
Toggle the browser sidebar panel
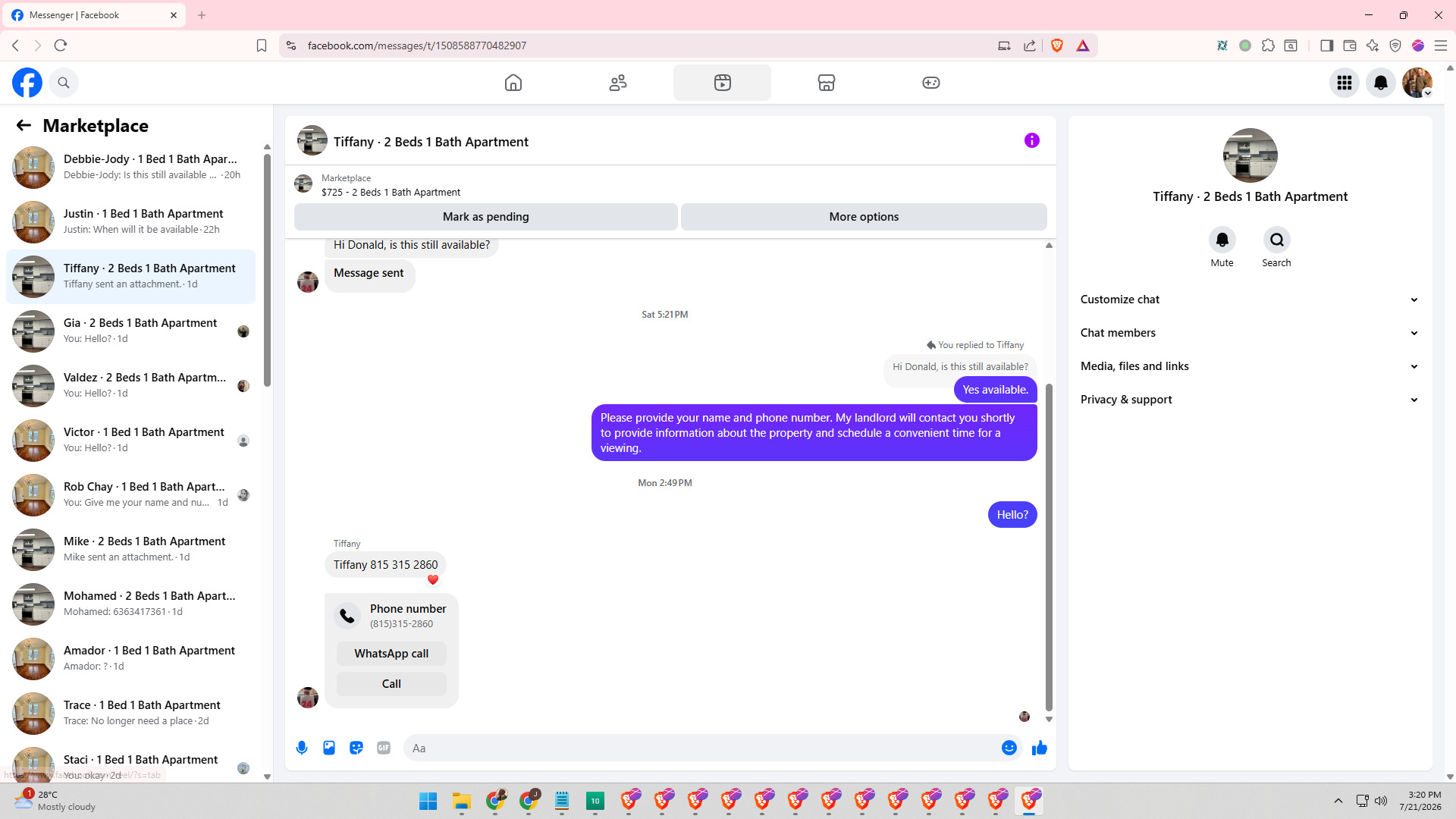click(1326, 45)
